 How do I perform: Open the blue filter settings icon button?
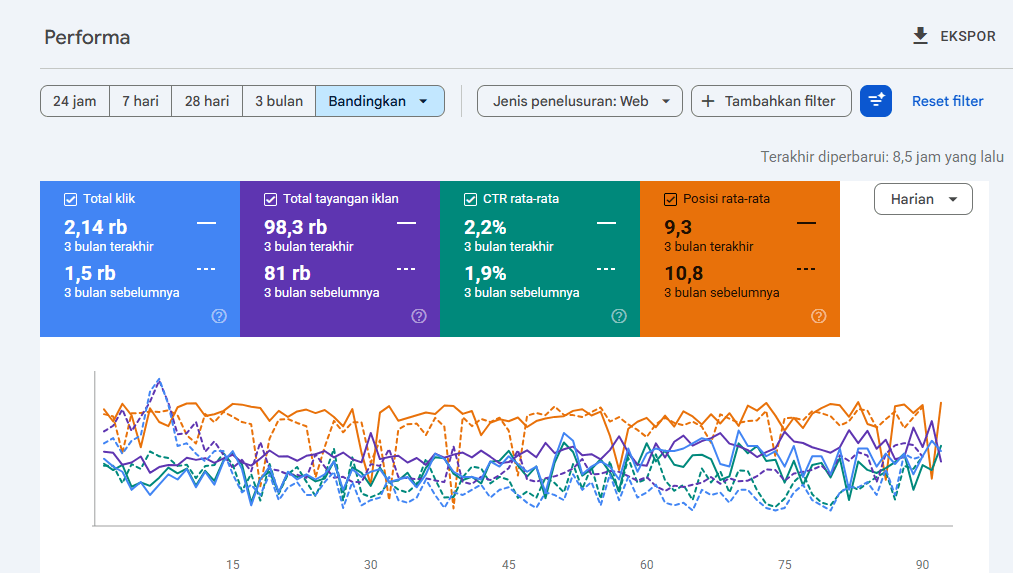coord(875,101)
